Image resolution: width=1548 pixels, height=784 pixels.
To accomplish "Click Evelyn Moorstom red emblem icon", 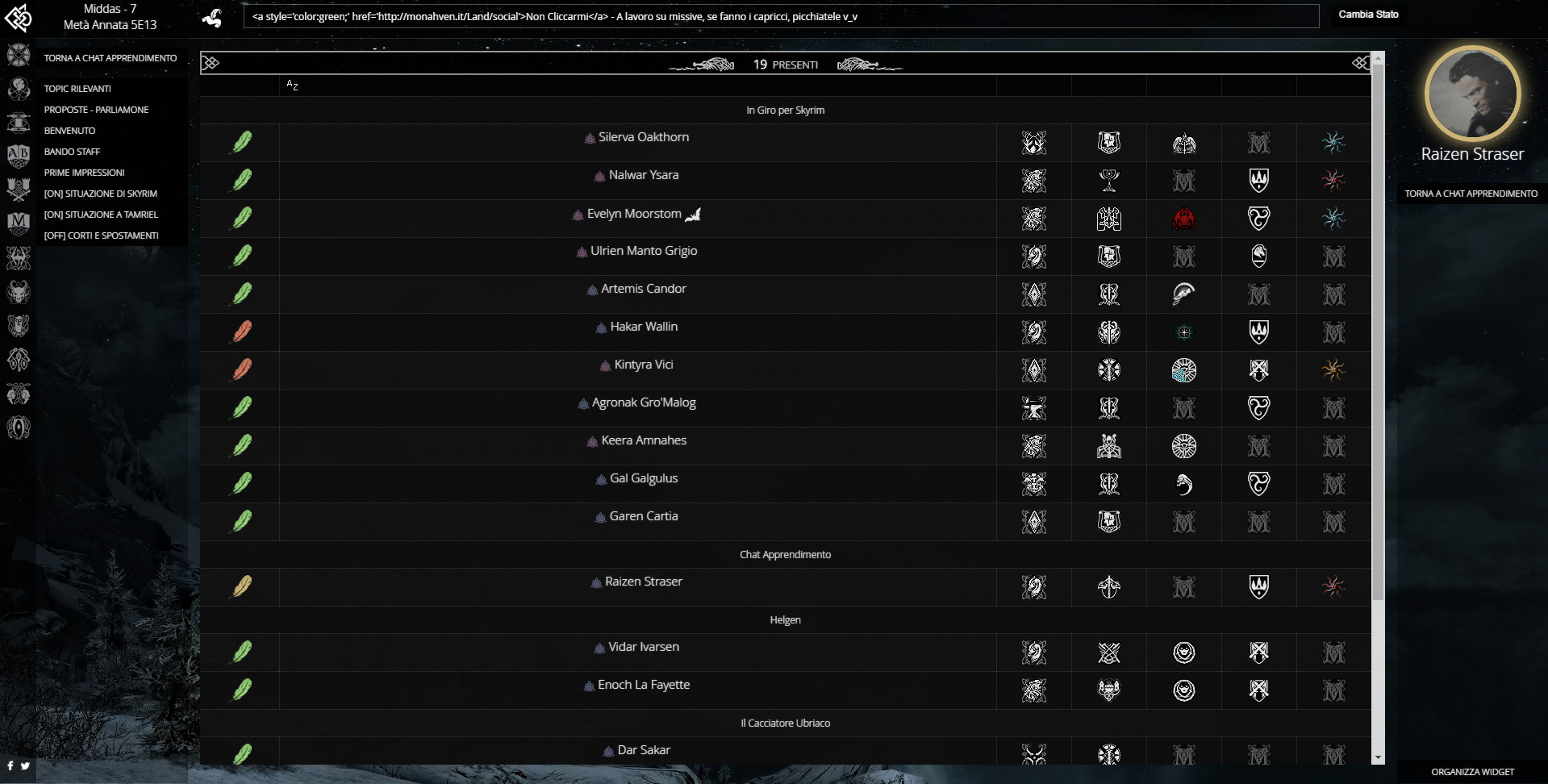I will tap(1183, 219).
